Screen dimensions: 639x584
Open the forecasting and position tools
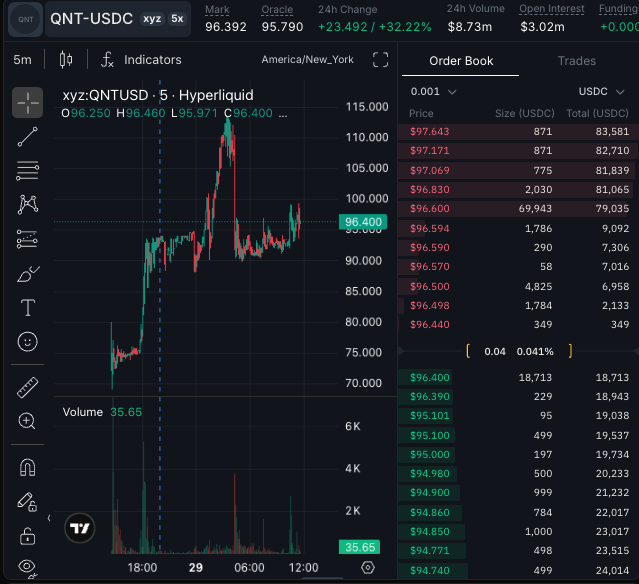point(27,239)
